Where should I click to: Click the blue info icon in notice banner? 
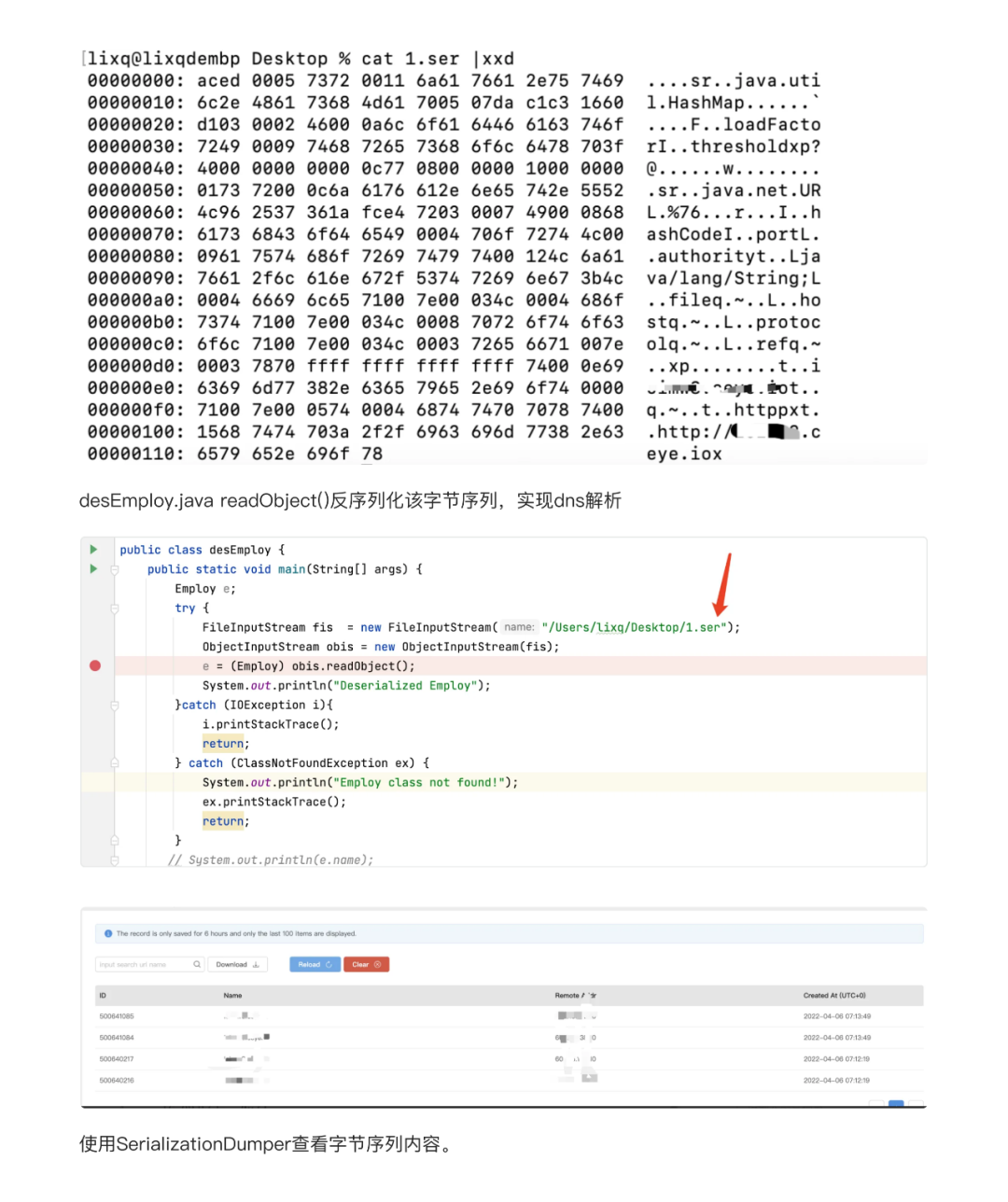tap(108, 933)
